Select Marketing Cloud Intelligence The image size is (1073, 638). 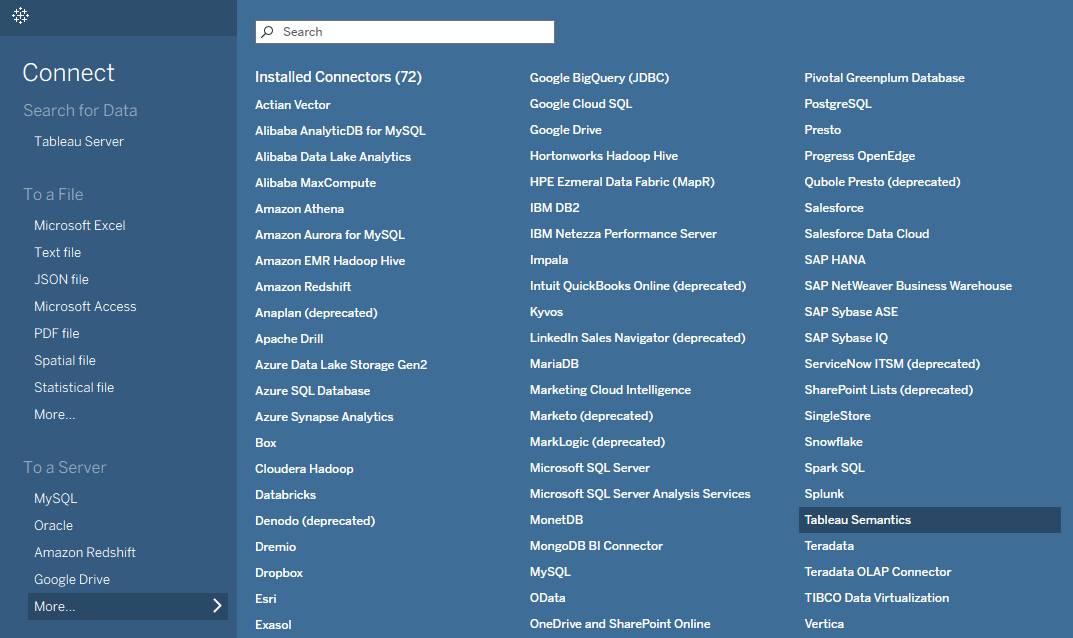pos(610,390)
